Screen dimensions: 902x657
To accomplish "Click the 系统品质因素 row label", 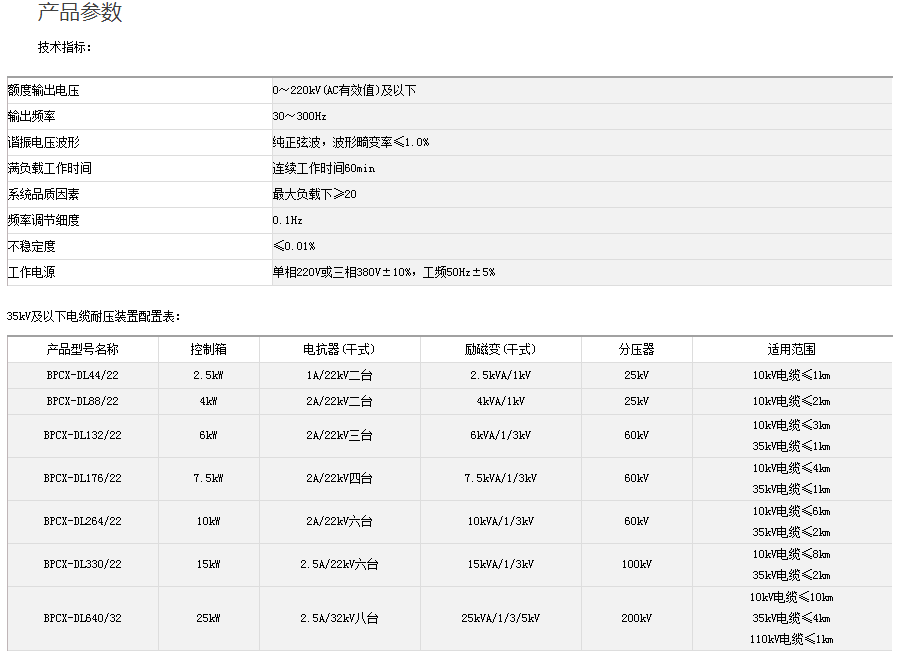I will click(x=43, y=195).
